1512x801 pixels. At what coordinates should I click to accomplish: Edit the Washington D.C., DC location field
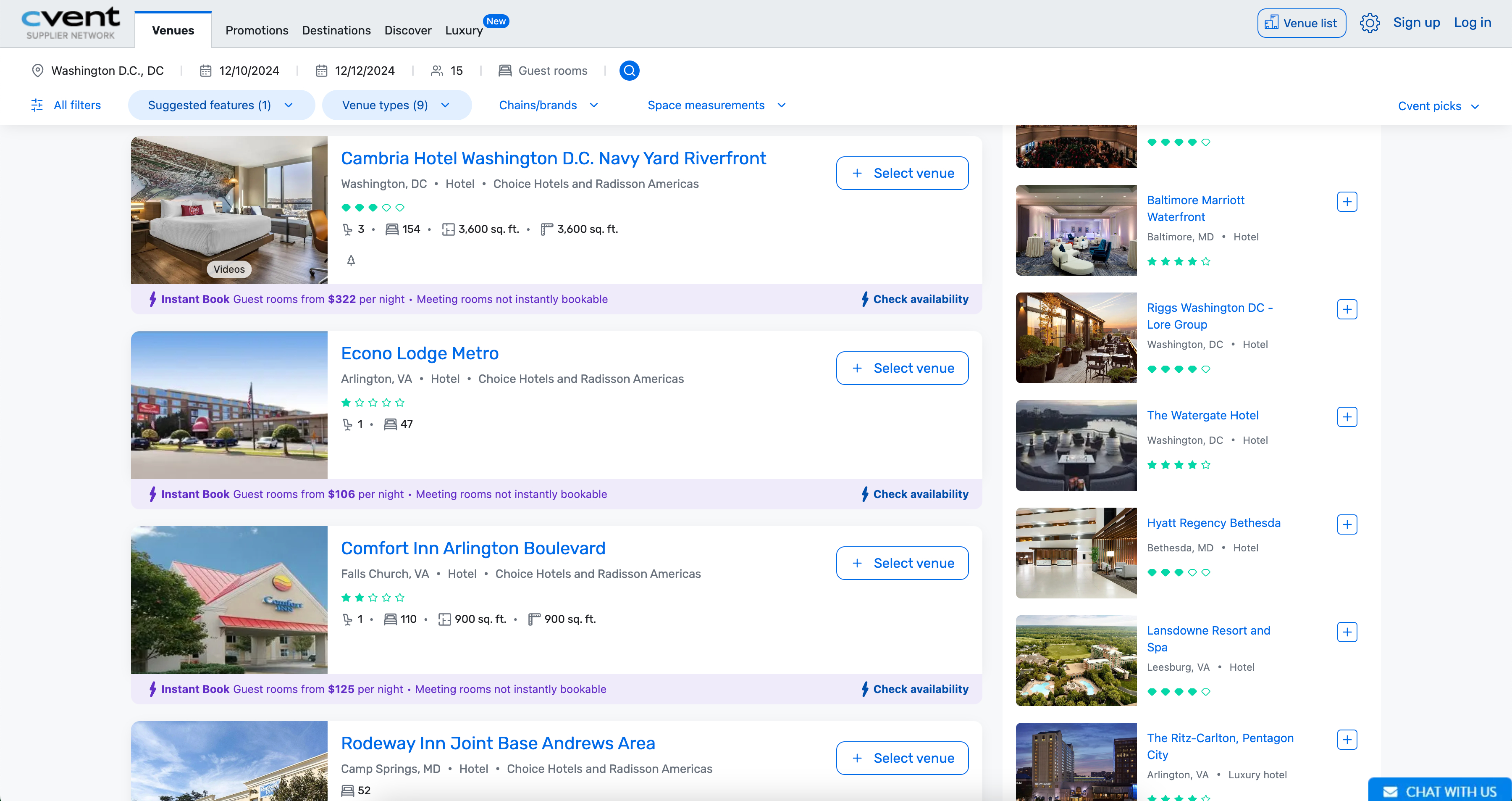(108, 71)
